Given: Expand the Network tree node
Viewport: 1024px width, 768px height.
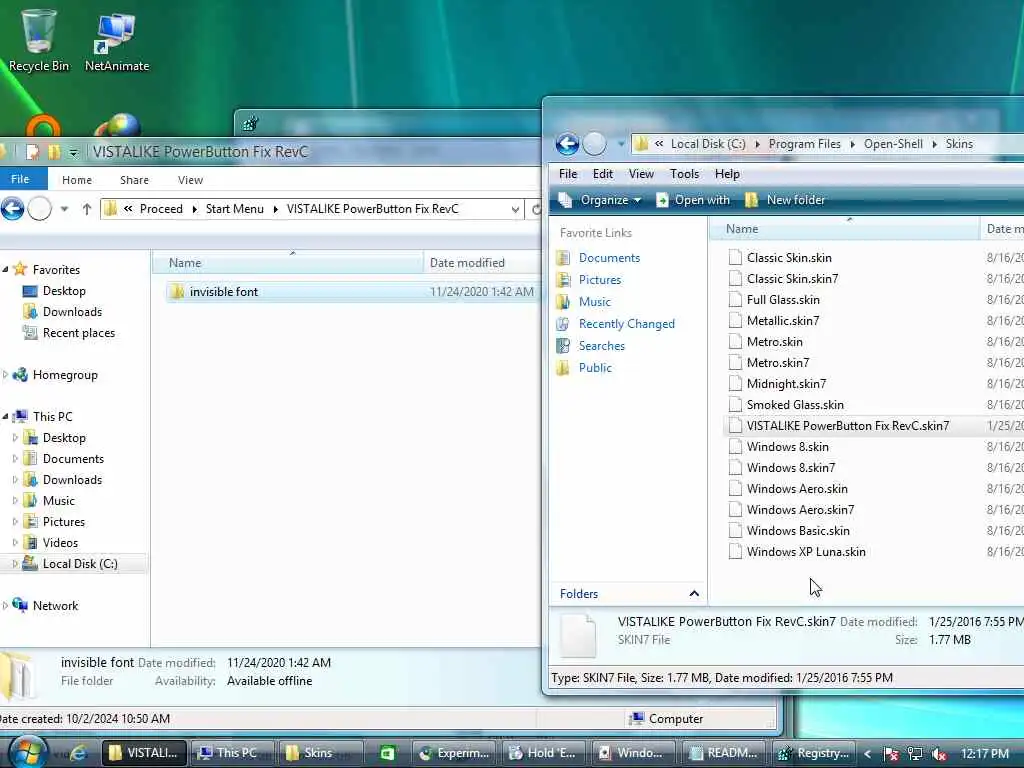Looking at the screenshot, I should coord(5,605).
